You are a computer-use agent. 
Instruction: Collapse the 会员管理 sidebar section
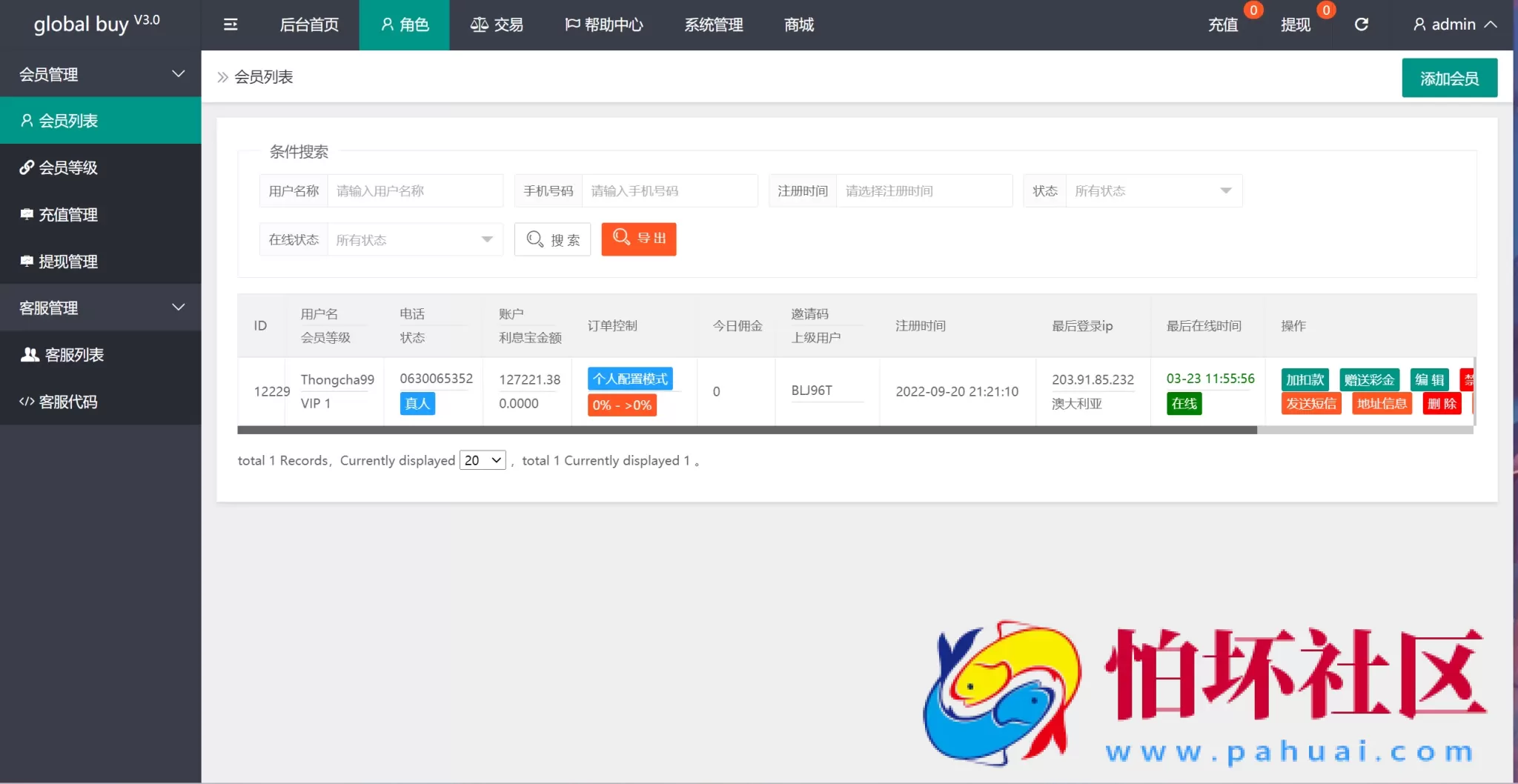(x=100, y=74)
